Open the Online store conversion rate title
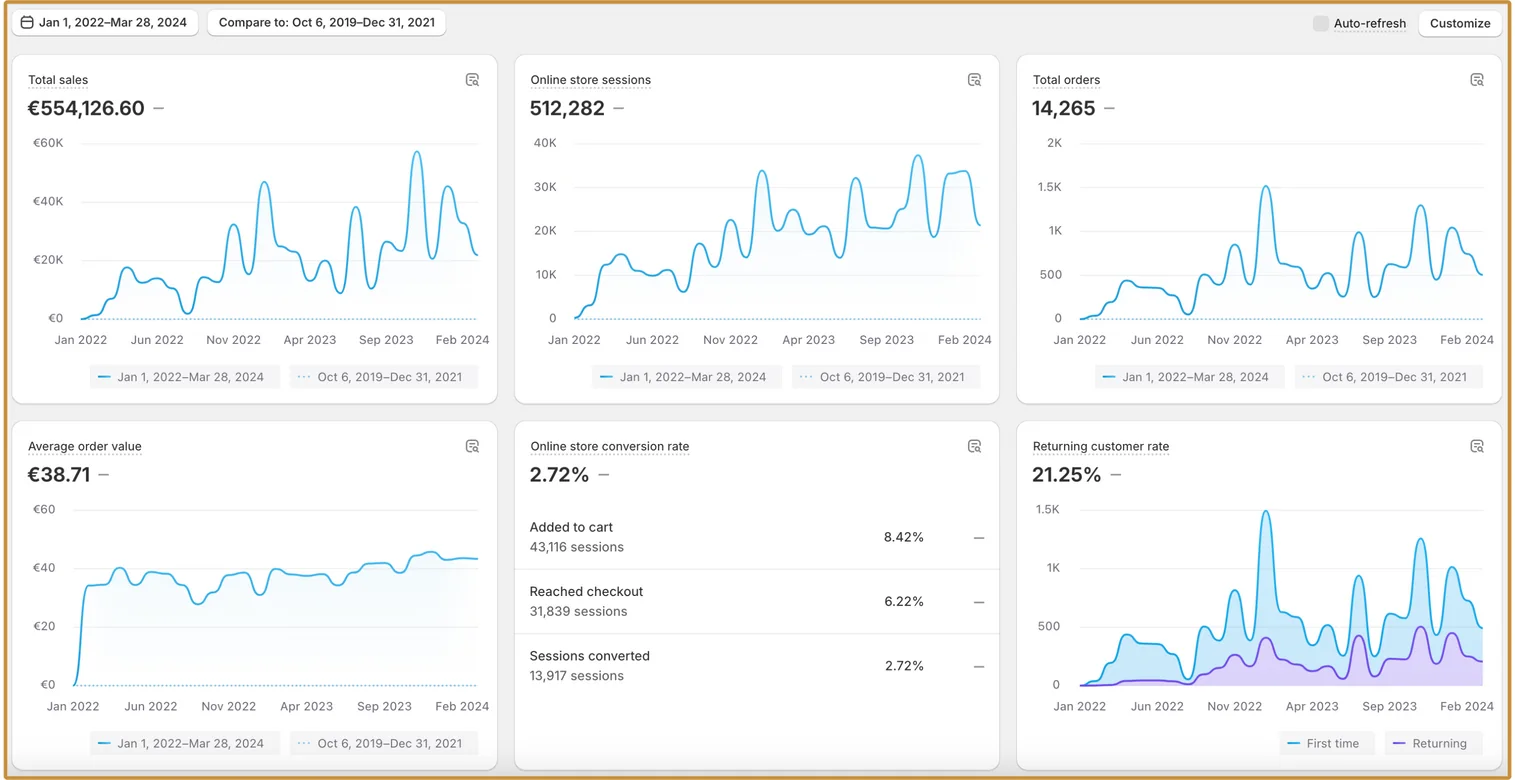1515x780 pixels. tap(609, 447)
